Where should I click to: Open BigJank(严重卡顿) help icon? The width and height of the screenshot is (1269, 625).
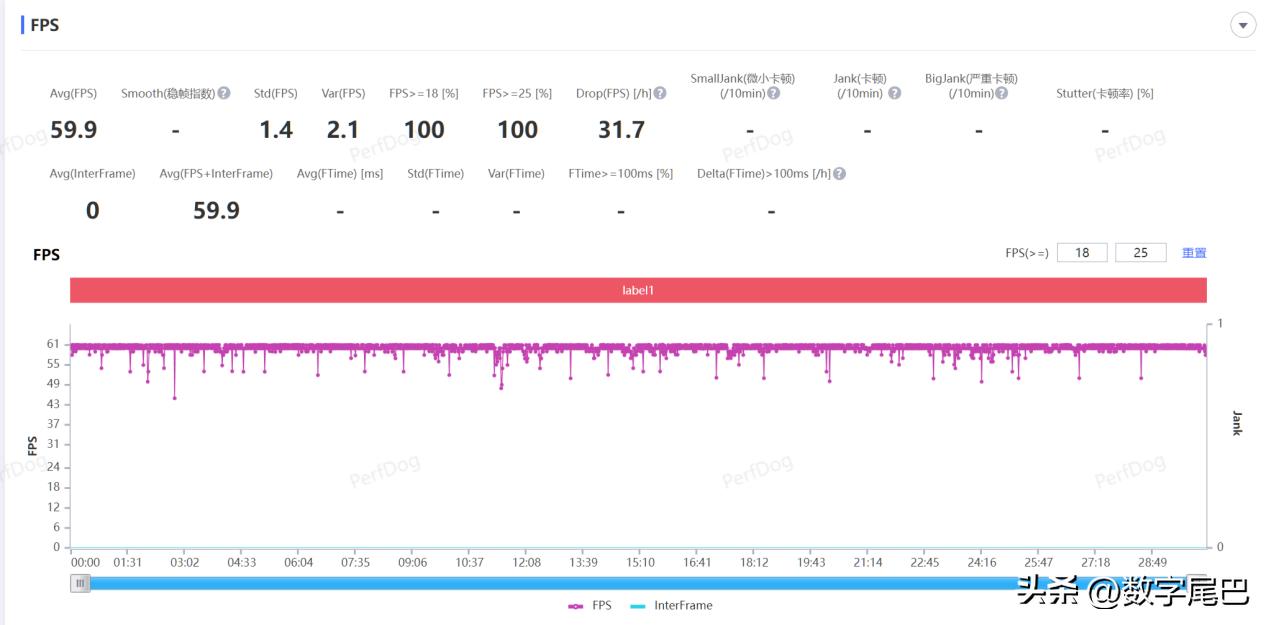[x=1001, y=93]
